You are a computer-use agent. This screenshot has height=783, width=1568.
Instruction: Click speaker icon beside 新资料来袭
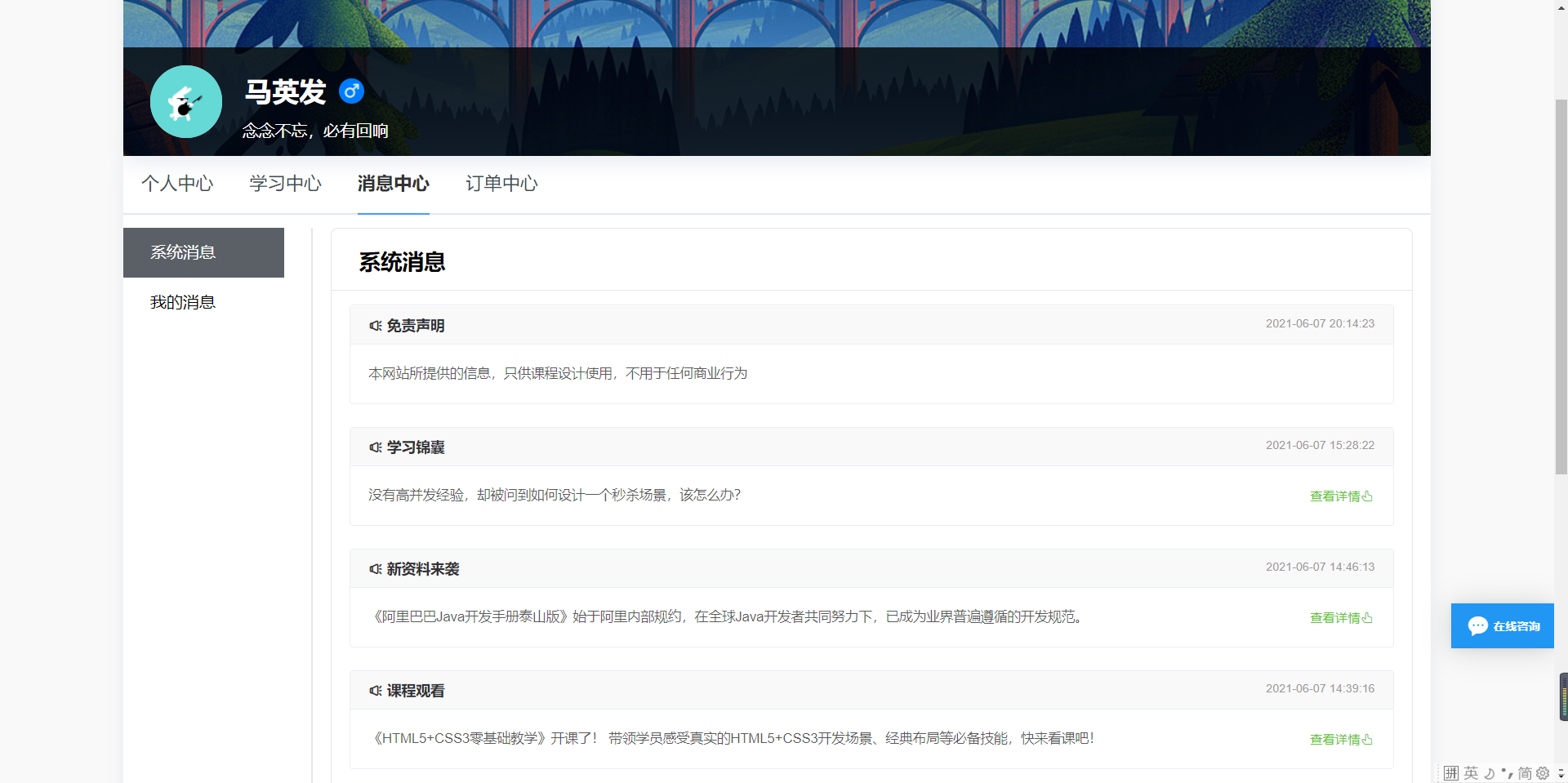[x=376, y=569]
